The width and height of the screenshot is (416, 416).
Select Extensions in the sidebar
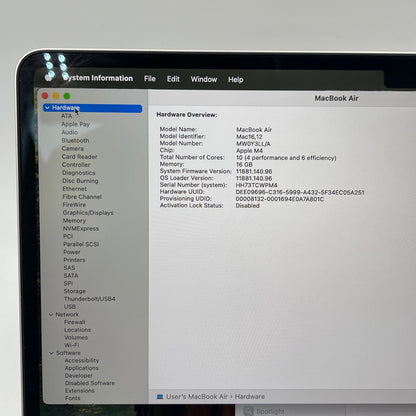[x=80, y=391]
